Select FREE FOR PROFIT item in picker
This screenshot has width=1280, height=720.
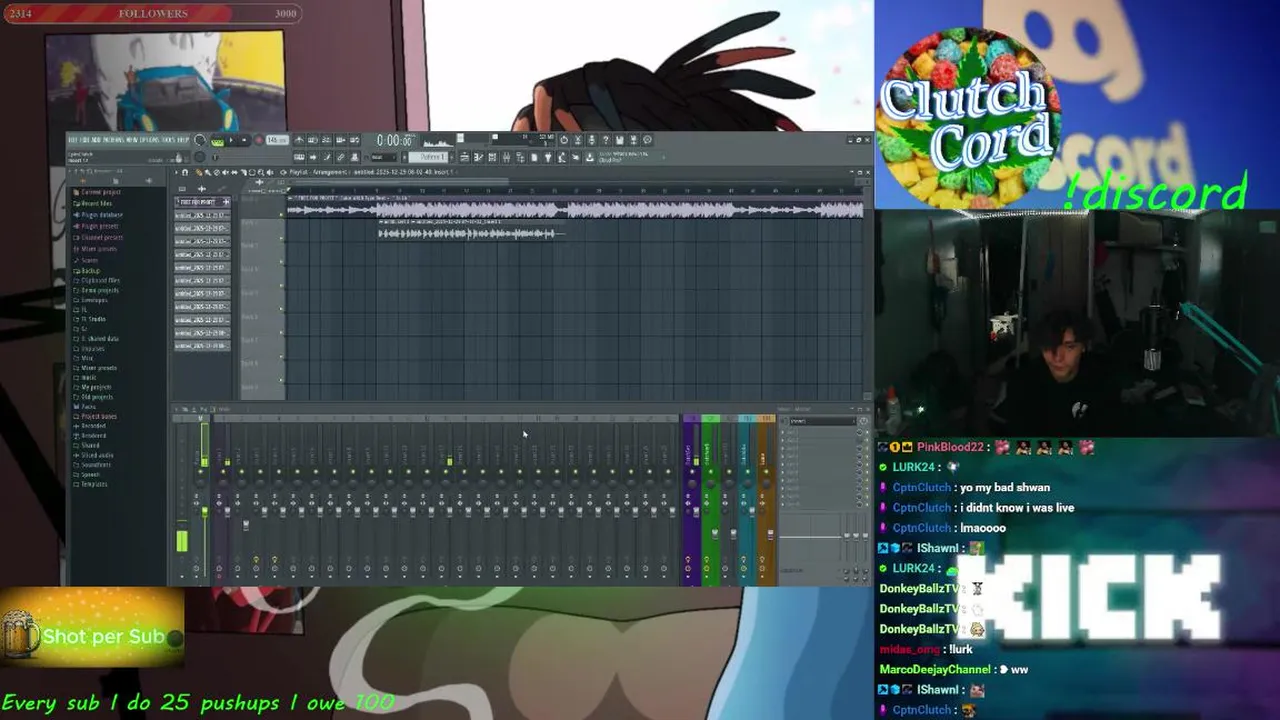pos(202,202)
